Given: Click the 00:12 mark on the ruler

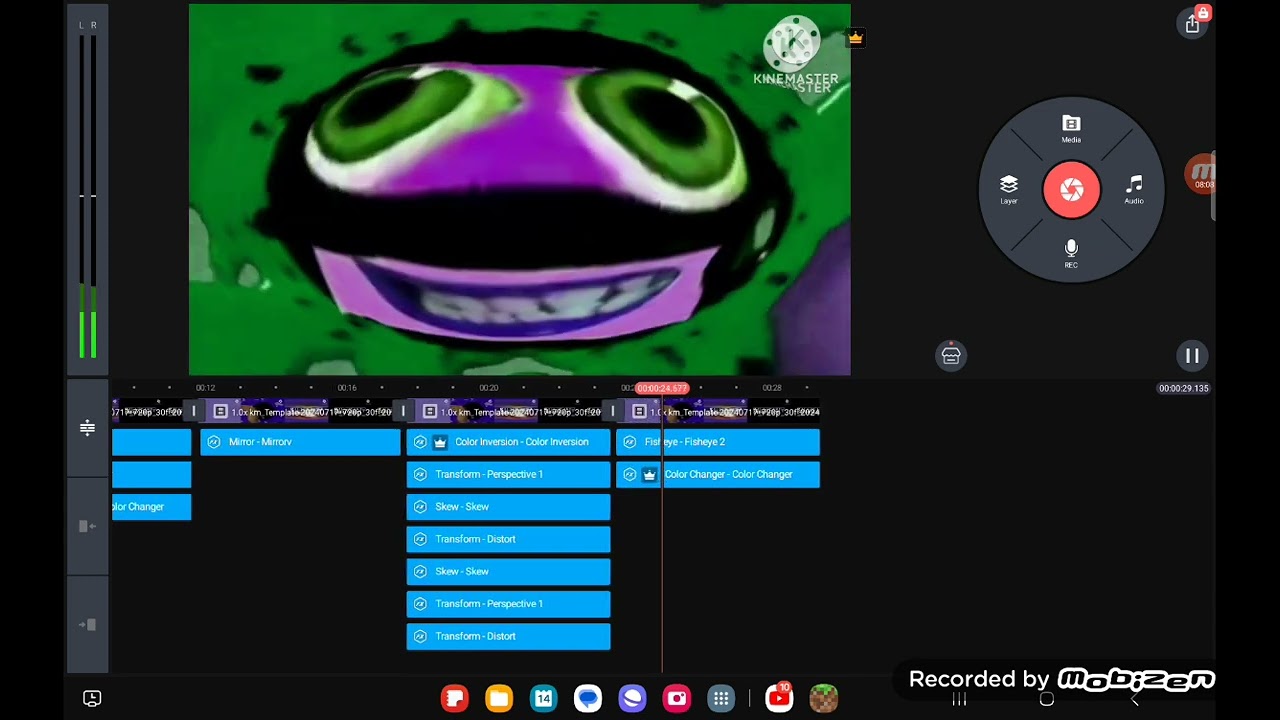Looking at the screenshot, I should (205, 388).
